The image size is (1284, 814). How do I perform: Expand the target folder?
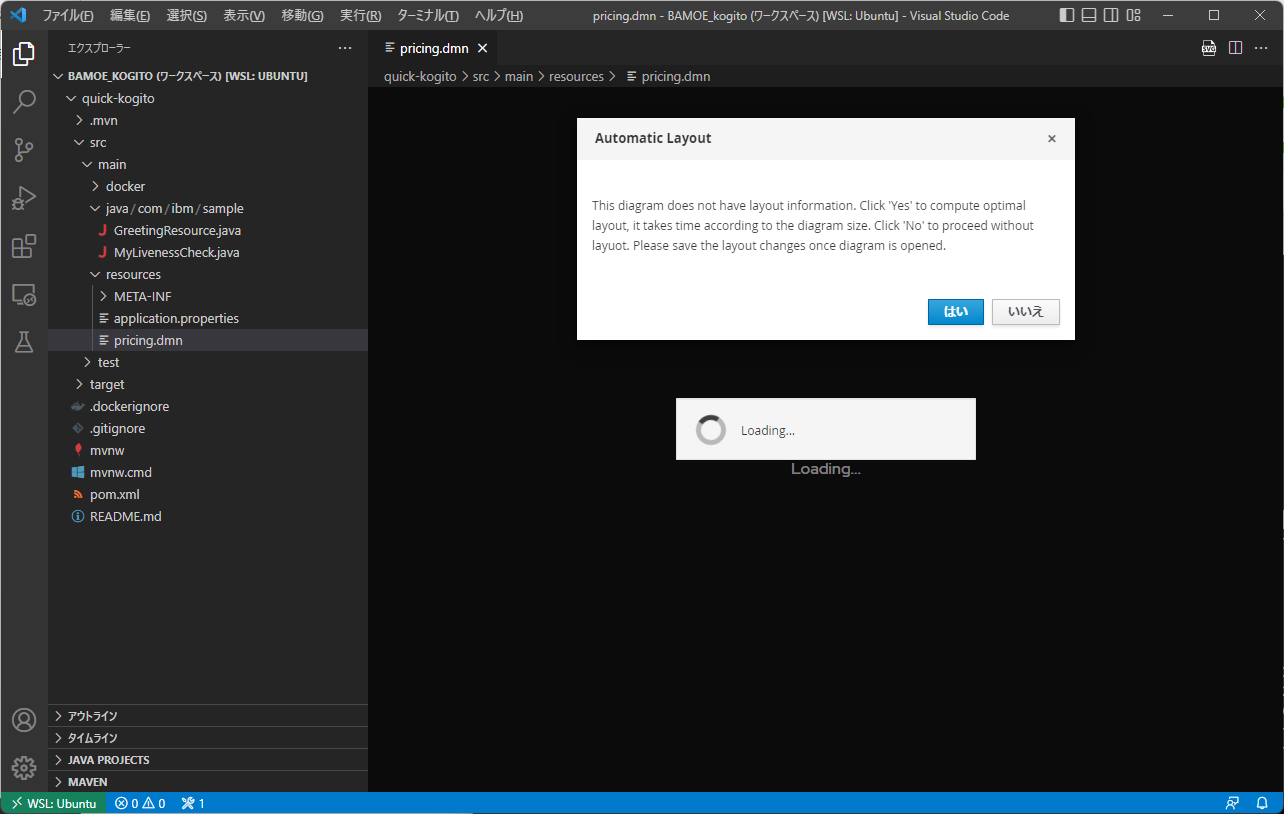(x=208, y=384)
